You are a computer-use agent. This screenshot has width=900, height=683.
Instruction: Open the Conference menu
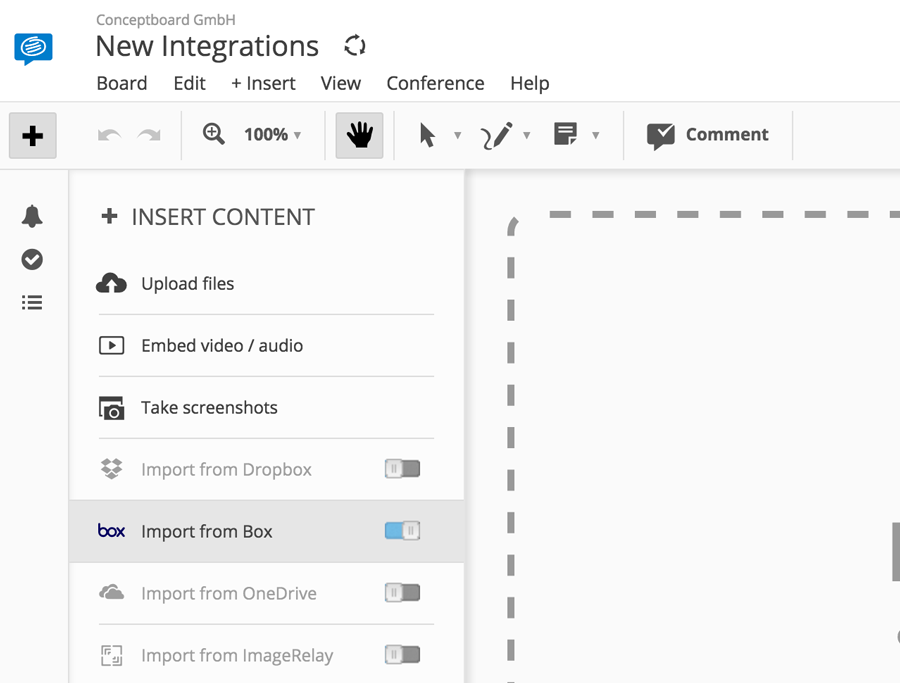(435, 83)
